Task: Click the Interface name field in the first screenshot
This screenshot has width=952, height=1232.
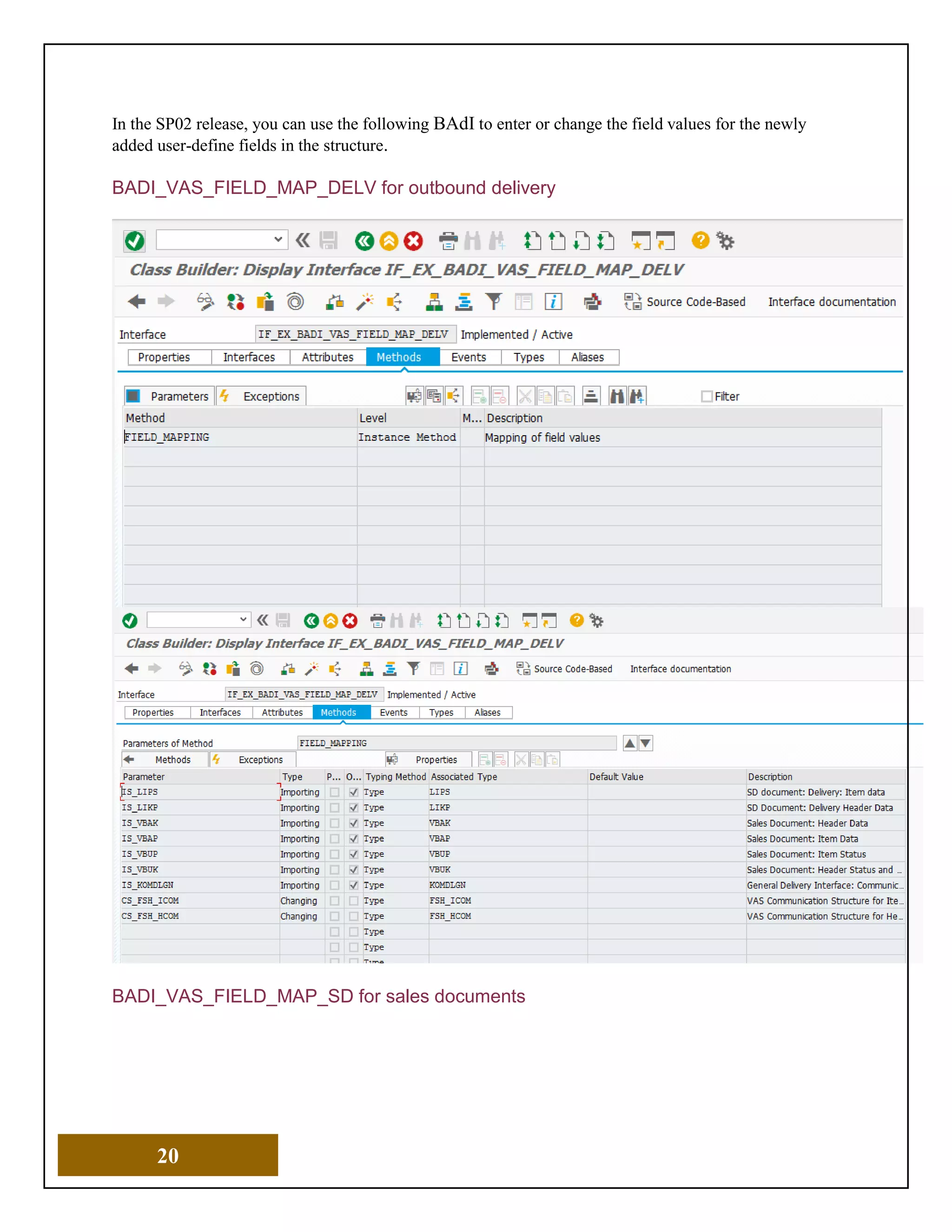Action: point(355,334)
